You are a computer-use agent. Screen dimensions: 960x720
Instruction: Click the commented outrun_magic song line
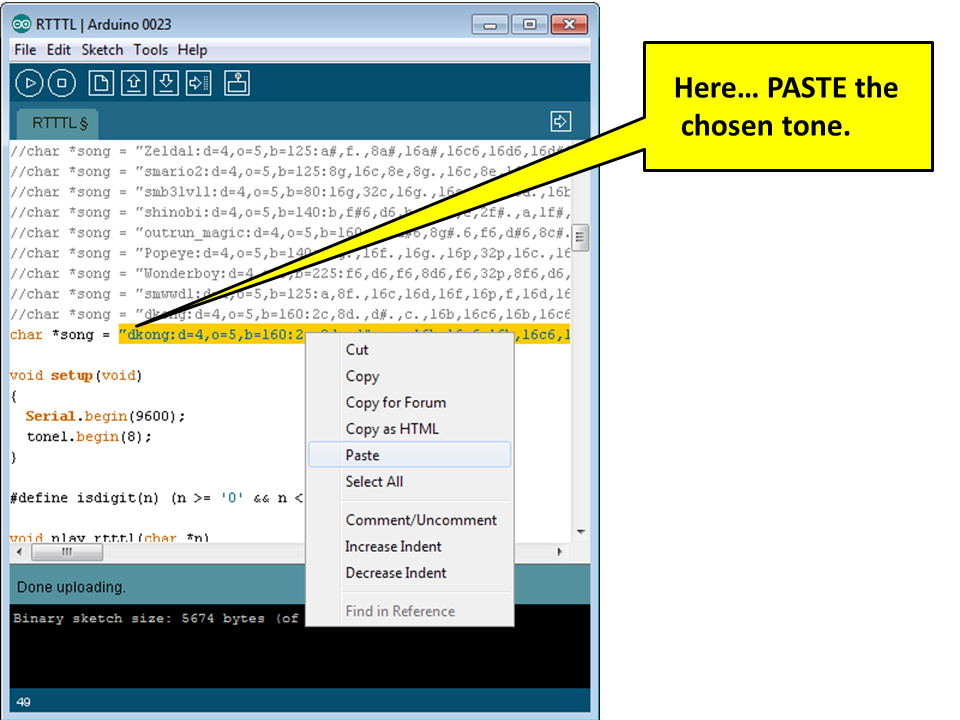(290, 233)
